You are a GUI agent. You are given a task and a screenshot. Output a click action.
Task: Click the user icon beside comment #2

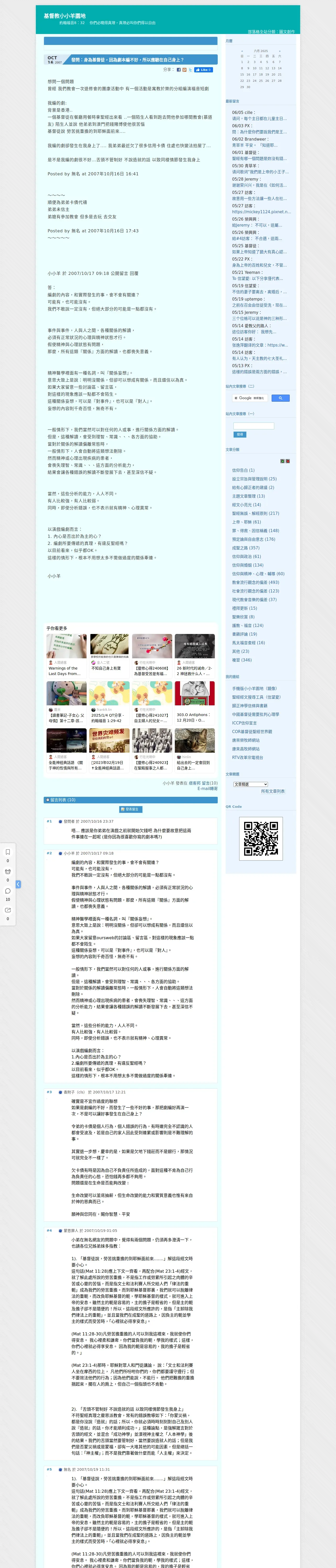tap(60, 854)
